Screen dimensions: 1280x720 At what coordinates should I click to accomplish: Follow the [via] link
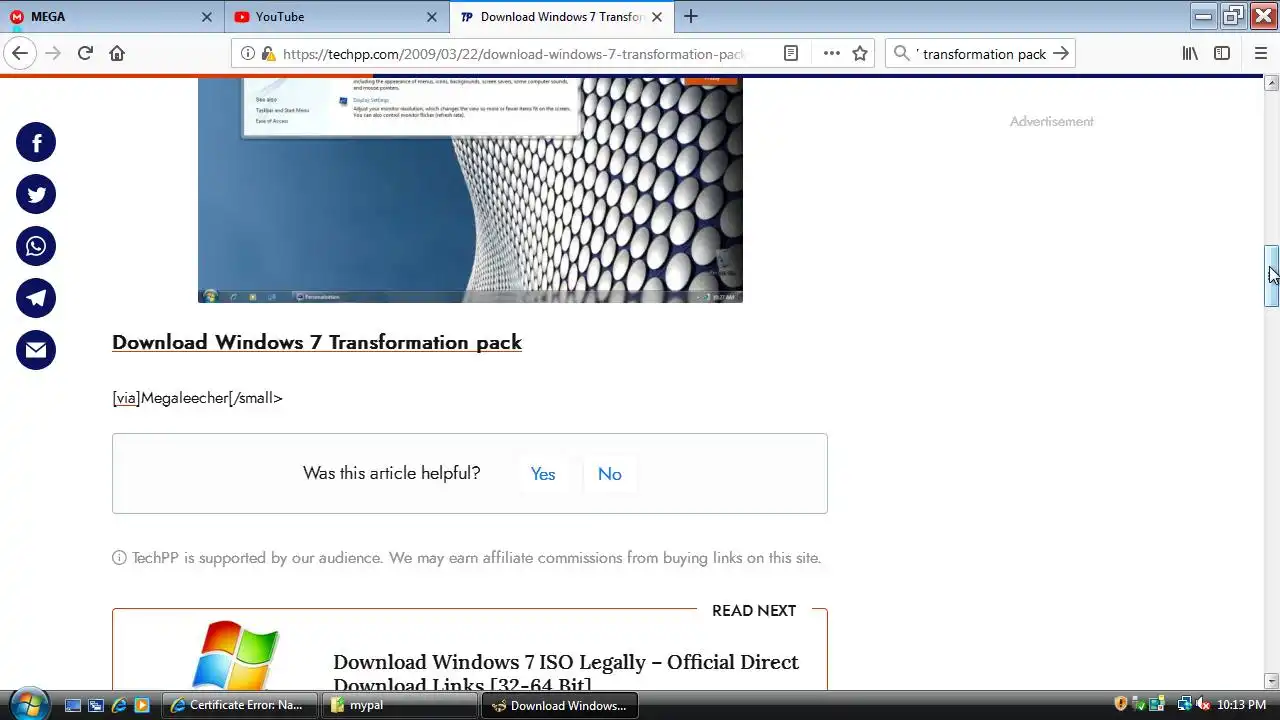(126, 398)
